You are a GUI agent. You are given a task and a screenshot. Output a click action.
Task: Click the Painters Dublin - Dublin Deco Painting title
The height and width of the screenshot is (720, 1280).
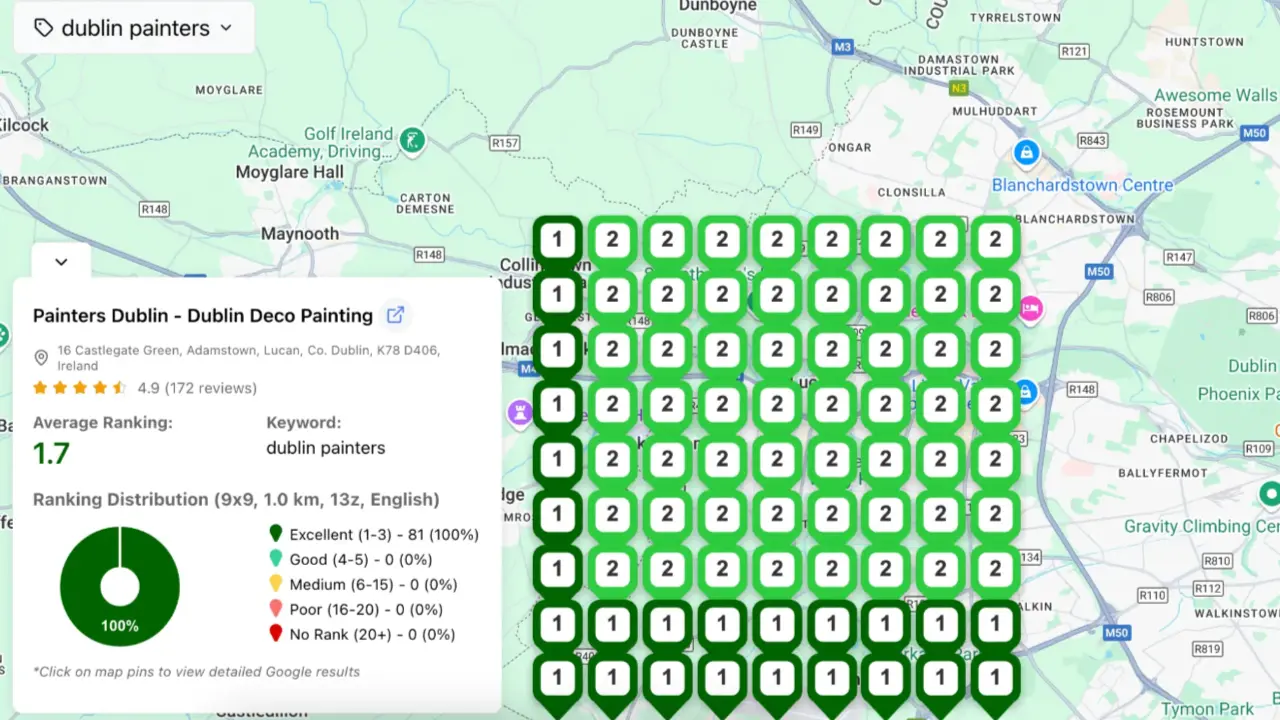click(x=203, y=315)
